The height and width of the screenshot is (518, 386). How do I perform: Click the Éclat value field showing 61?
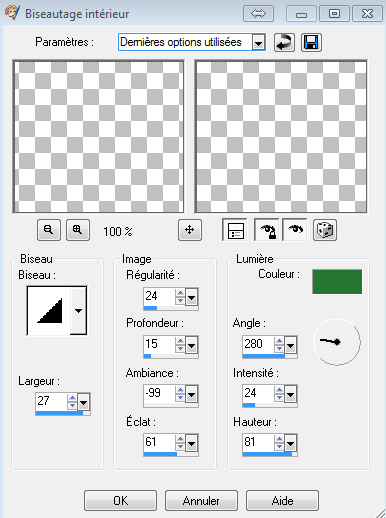click(x=159, y=443)
